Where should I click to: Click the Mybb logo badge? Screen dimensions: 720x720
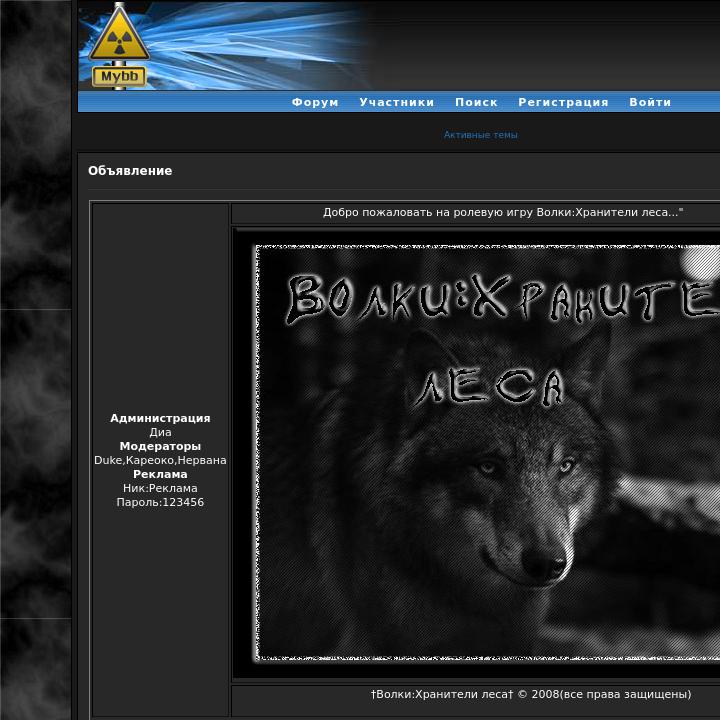[119, 76]
